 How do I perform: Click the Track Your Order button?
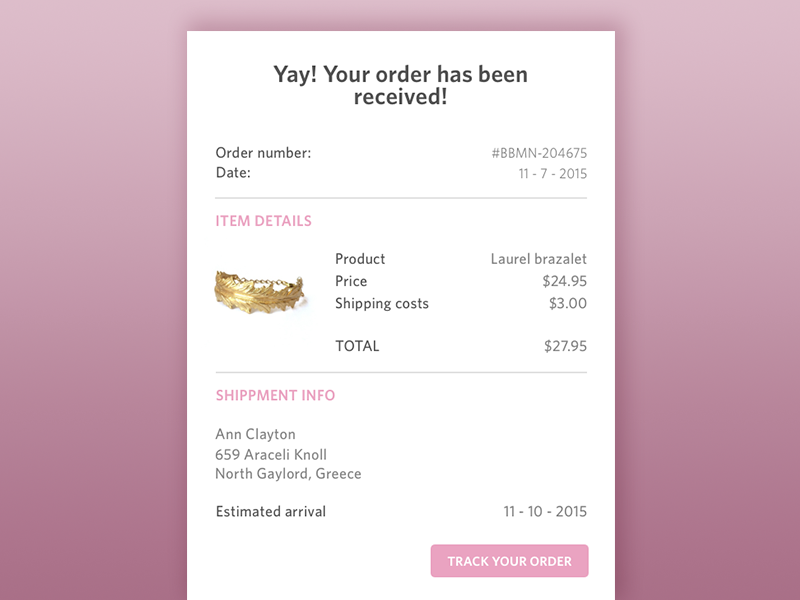509,561
